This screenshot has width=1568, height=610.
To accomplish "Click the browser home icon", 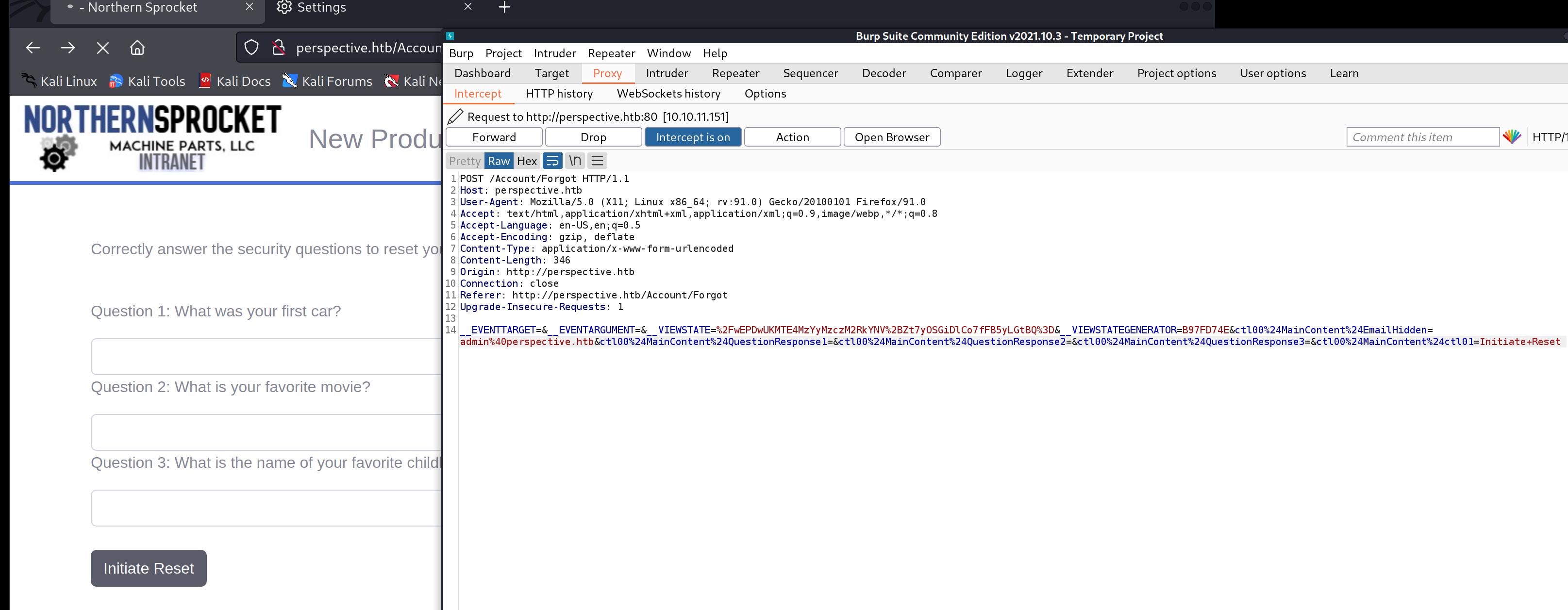I will [137, 48].
